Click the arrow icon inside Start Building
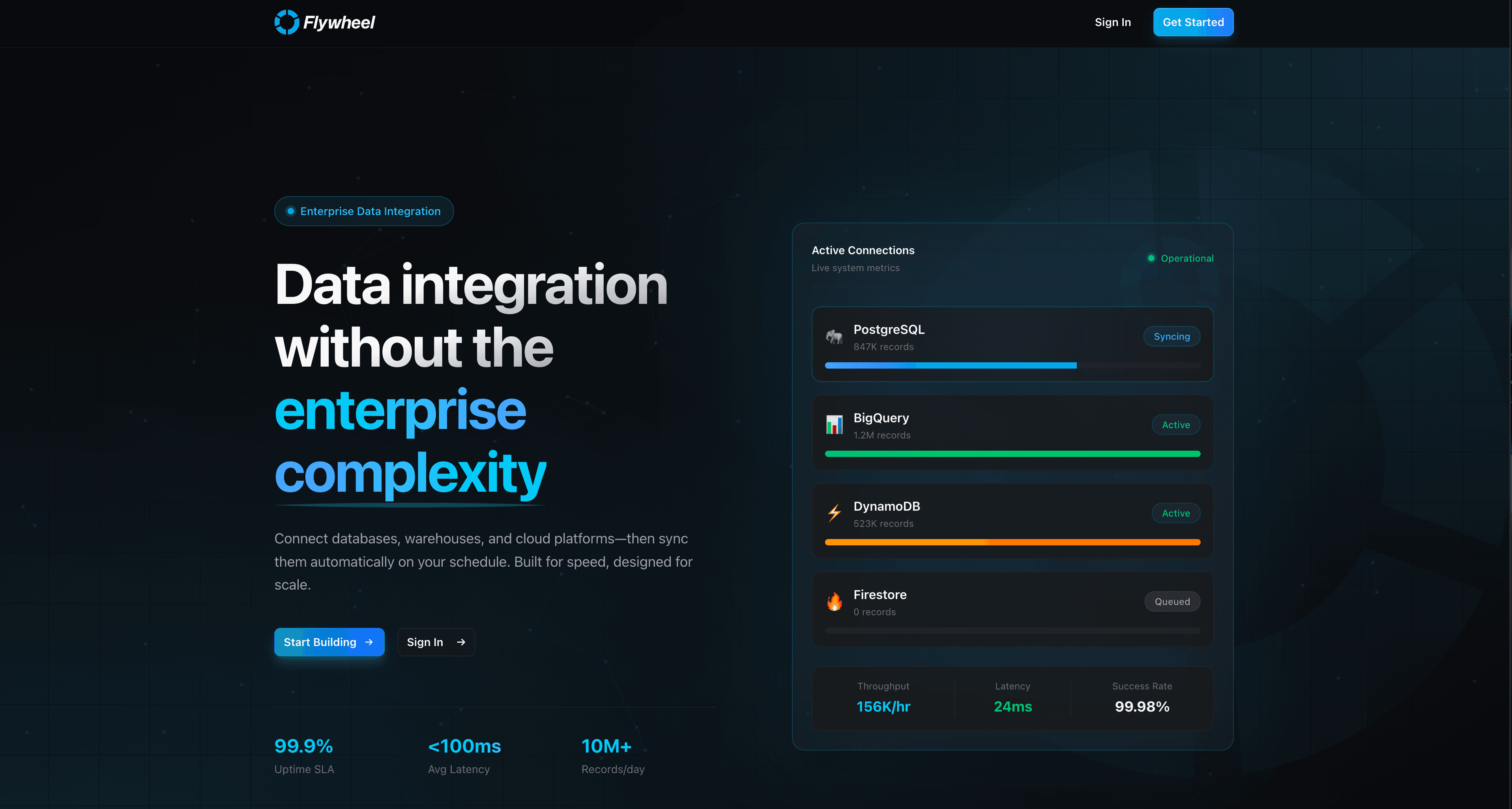The height and width of the screenshot is (809, 1512). 369,642
